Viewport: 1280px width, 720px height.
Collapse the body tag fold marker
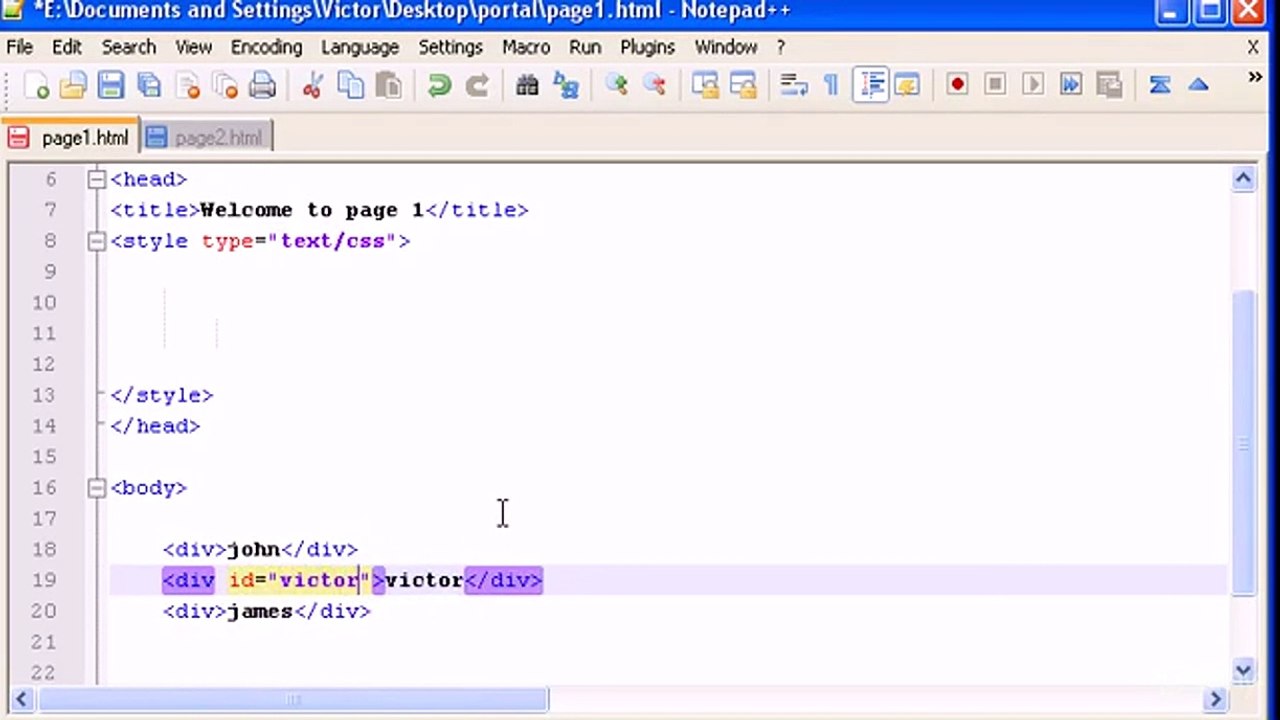tap(96, 488)
